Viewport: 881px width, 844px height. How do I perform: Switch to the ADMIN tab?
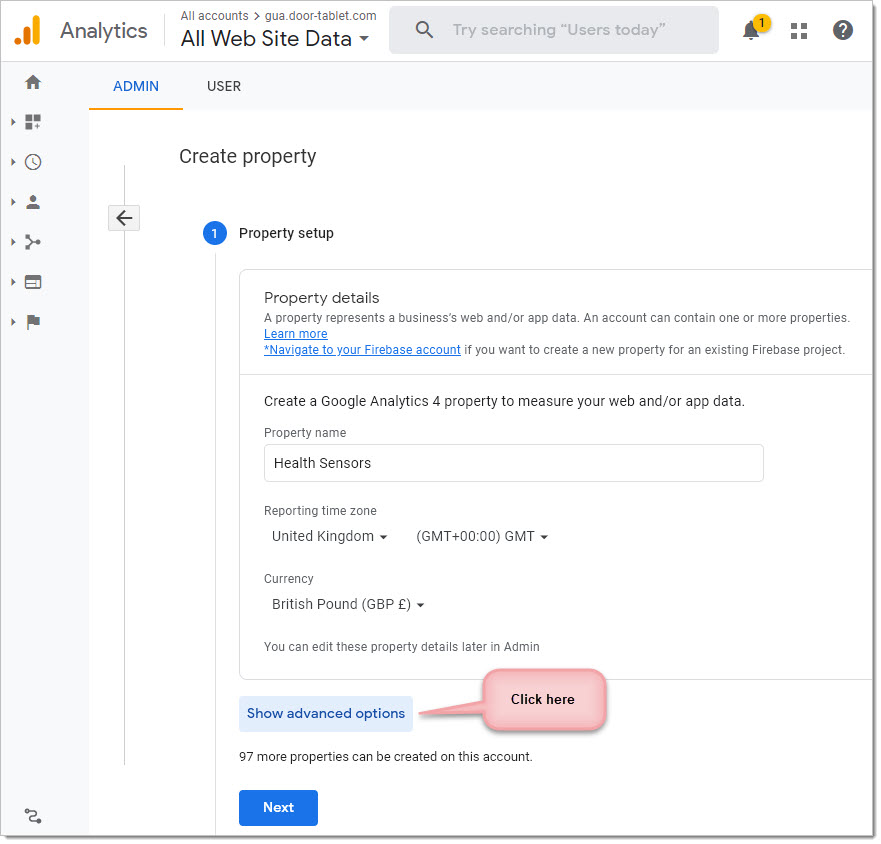tap(136, 87)
